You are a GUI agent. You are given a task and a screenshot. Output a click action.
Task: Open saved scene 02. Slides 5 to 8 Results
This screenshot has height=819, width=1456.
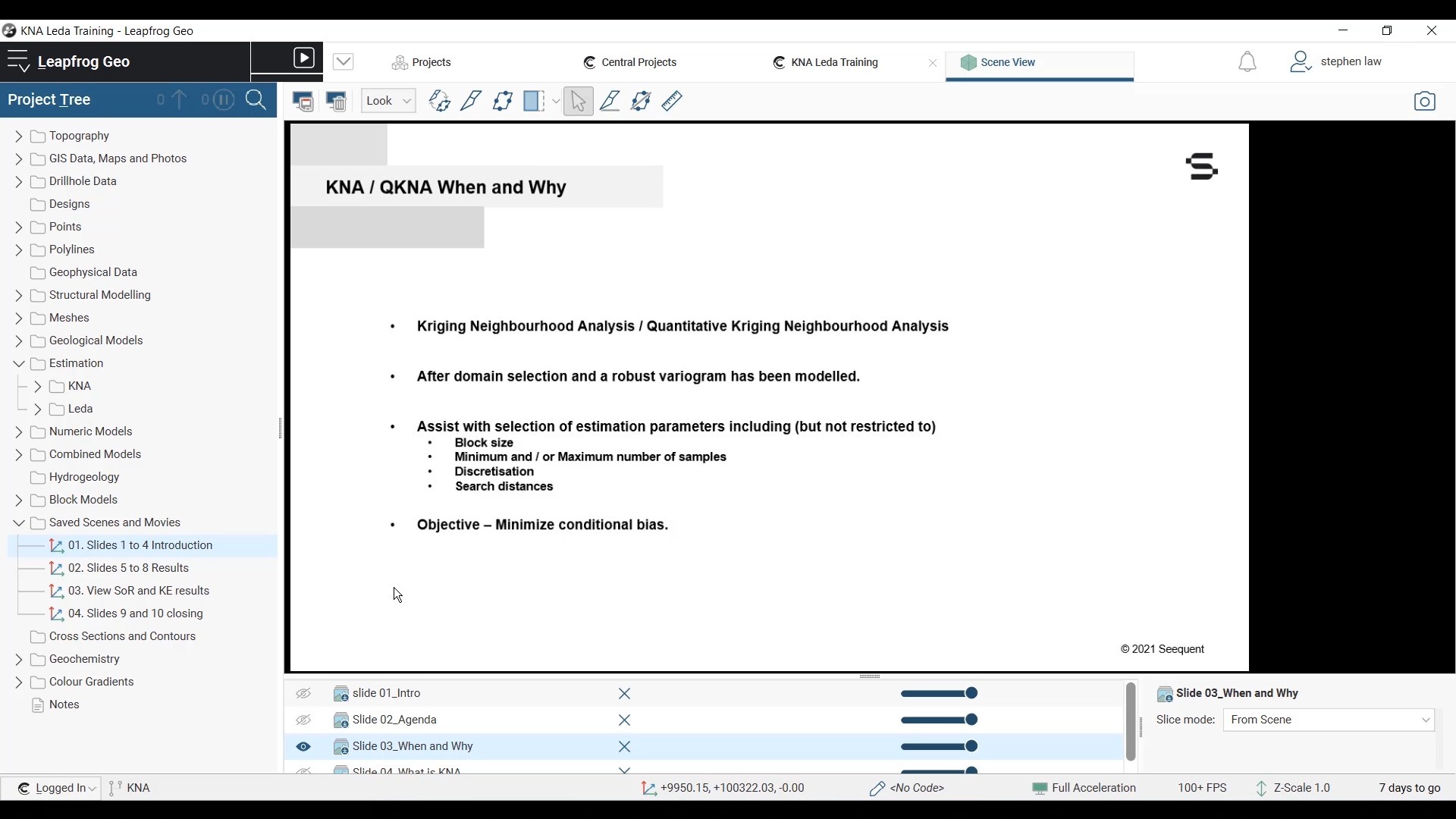click(x=128, y=568)
